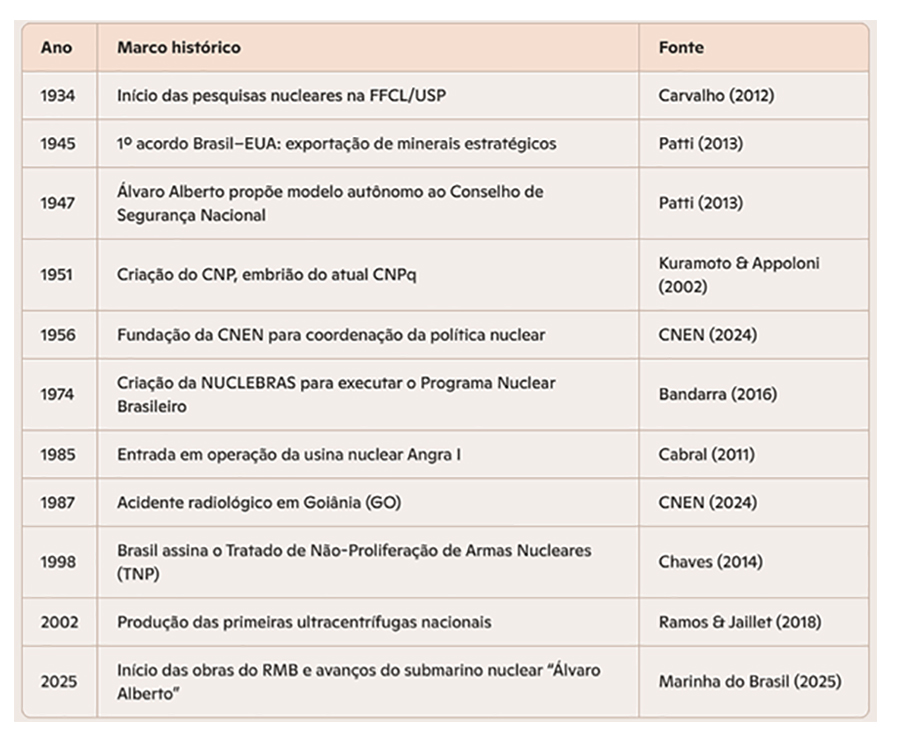
Task: Click the "Fonte" column header
Action: (681, 47)
